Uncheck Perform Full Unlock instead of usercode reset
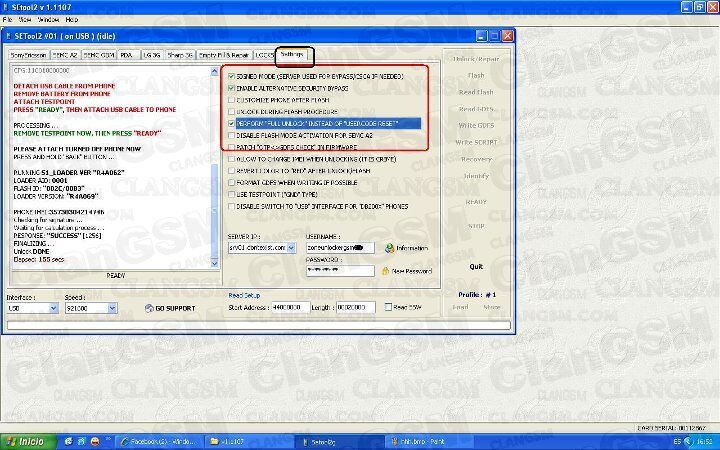Viewport: 720px width, 450px height. (231, 124)
